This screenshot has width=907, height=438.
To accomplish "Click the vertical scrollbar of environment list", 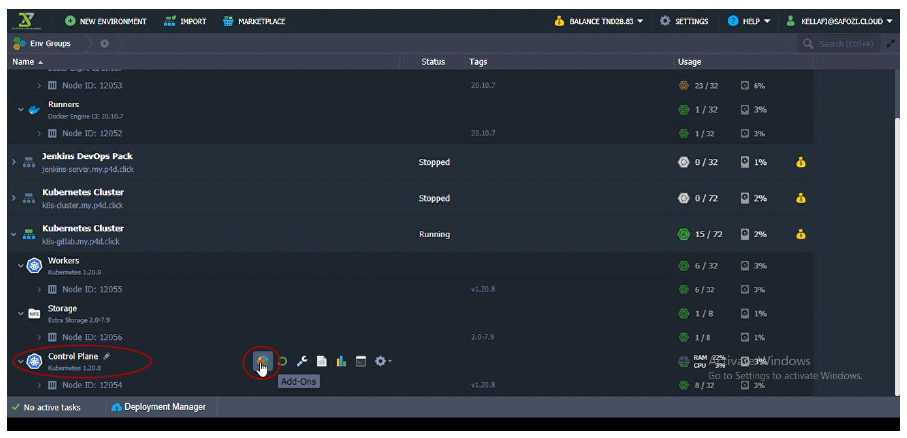I will [x=897, y=255].
